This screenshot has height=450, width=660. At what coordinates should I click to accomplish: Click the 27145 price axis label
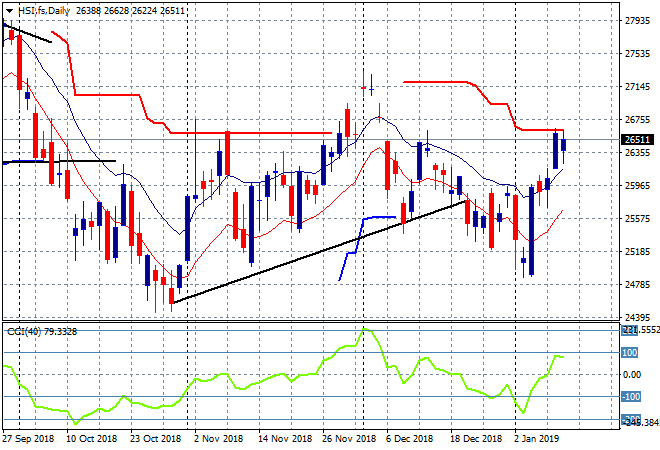[637, 87]
